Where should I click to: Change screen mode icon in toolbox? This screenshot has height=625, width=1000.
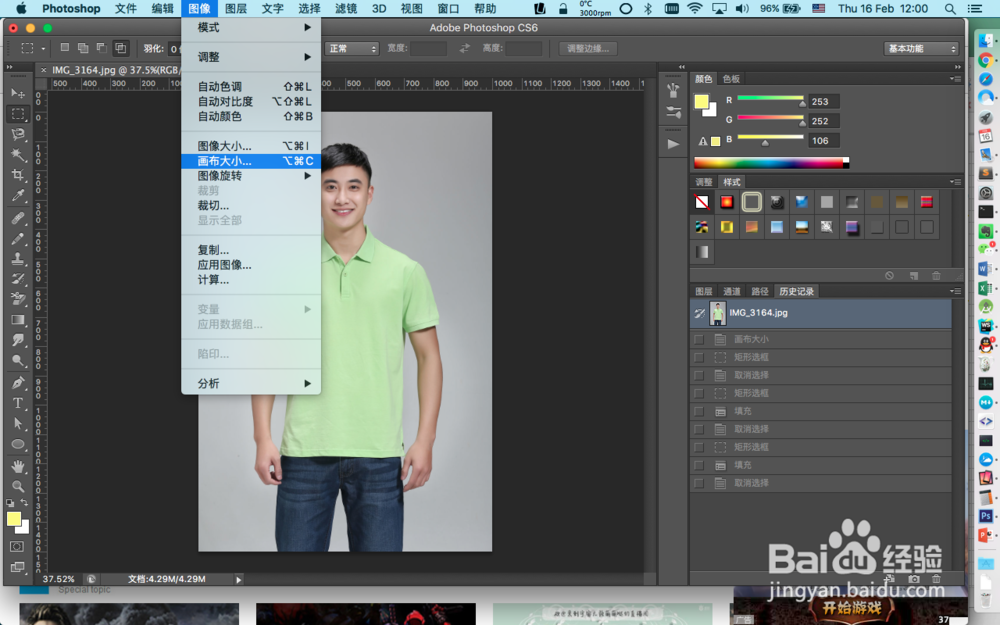pyautogui.click(x=17, y=567)
